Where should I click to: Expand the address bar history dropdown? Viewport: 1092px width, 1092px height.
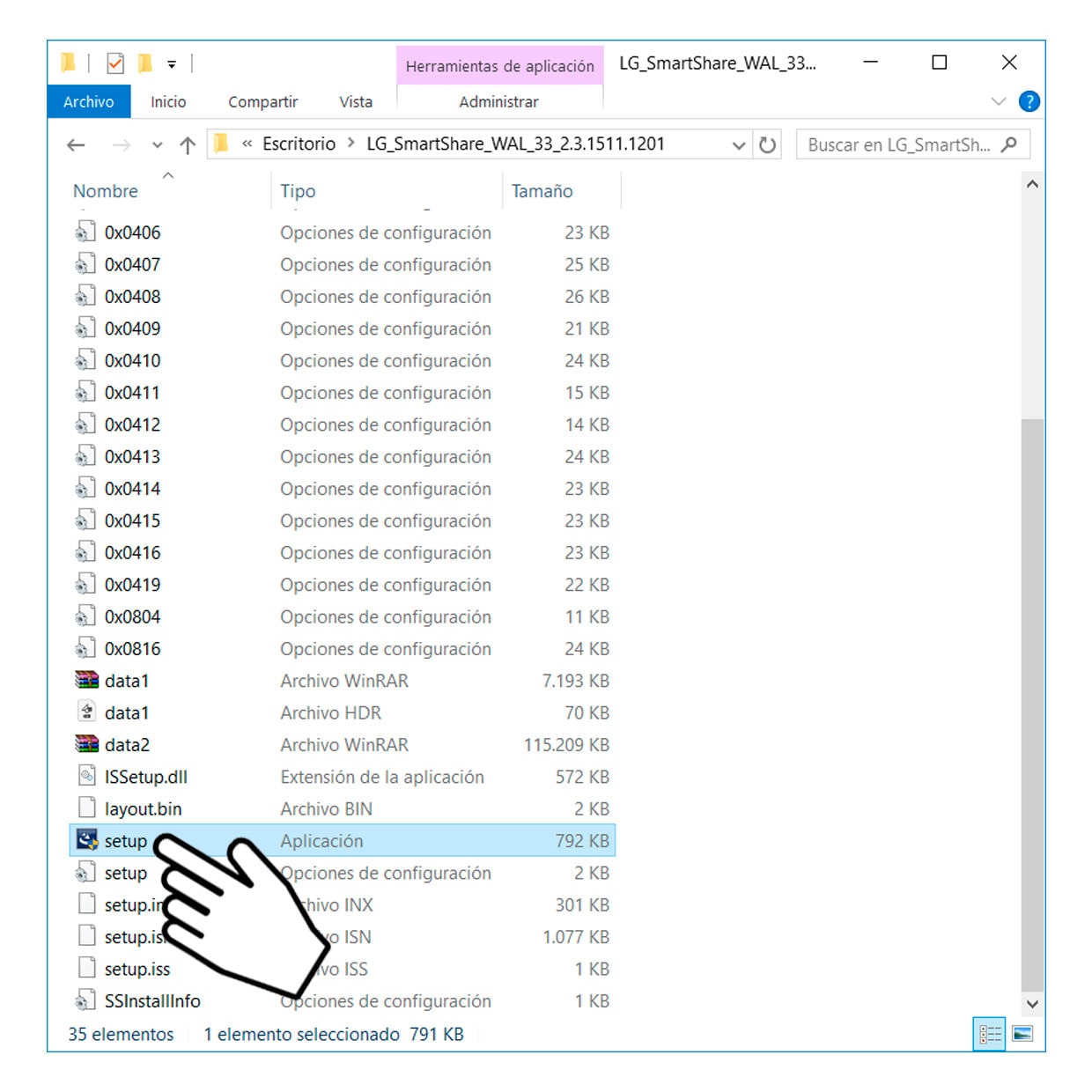pos(739,145)
